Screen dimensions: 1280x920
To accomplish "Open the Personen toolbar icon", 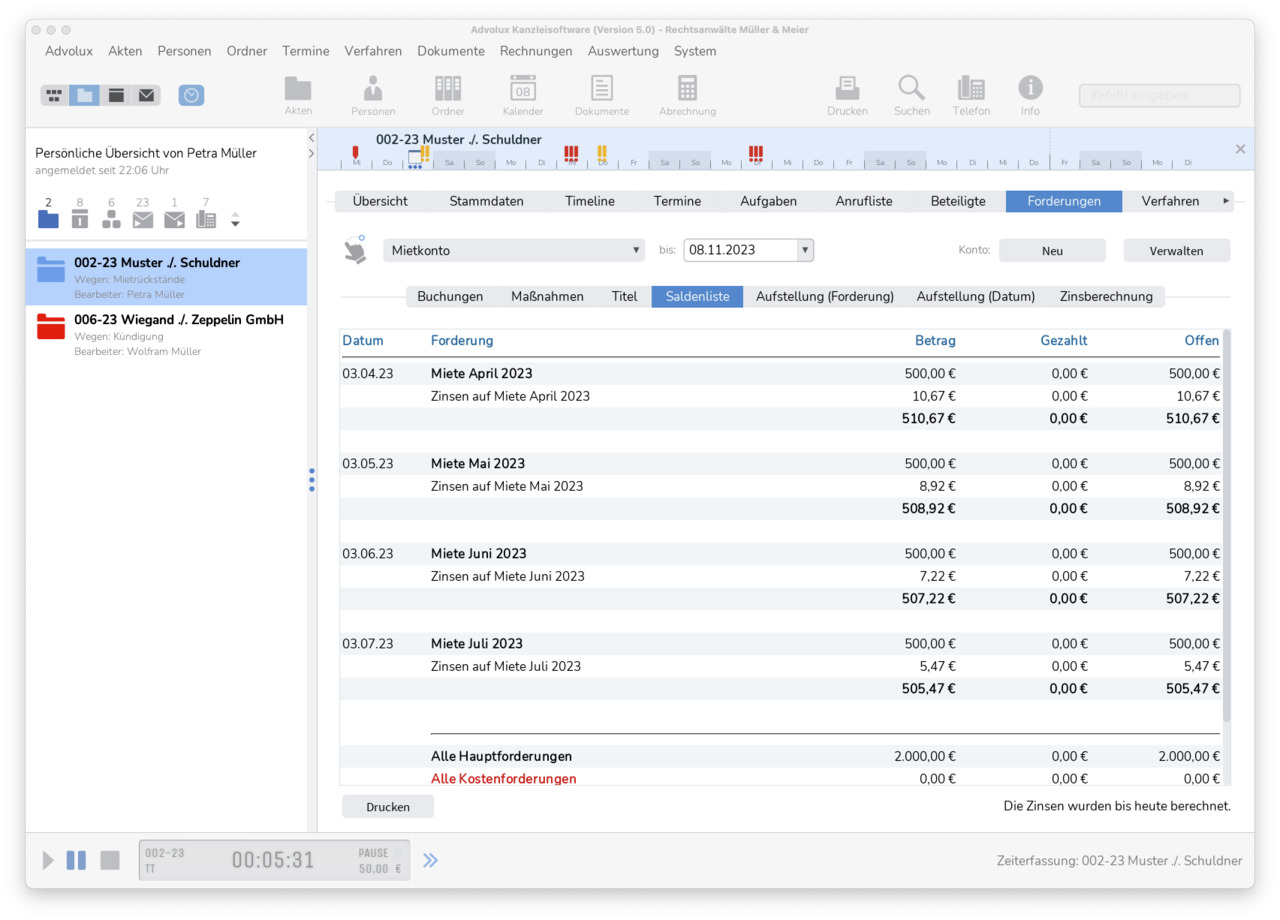I will (373, 89).
